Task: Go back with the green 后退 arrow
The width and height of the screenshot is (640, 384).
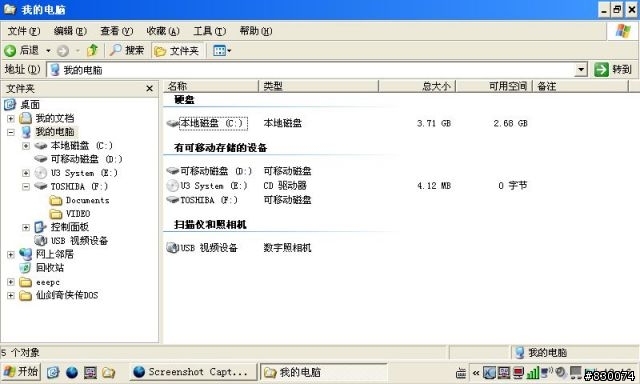Action: click(21, 51)
